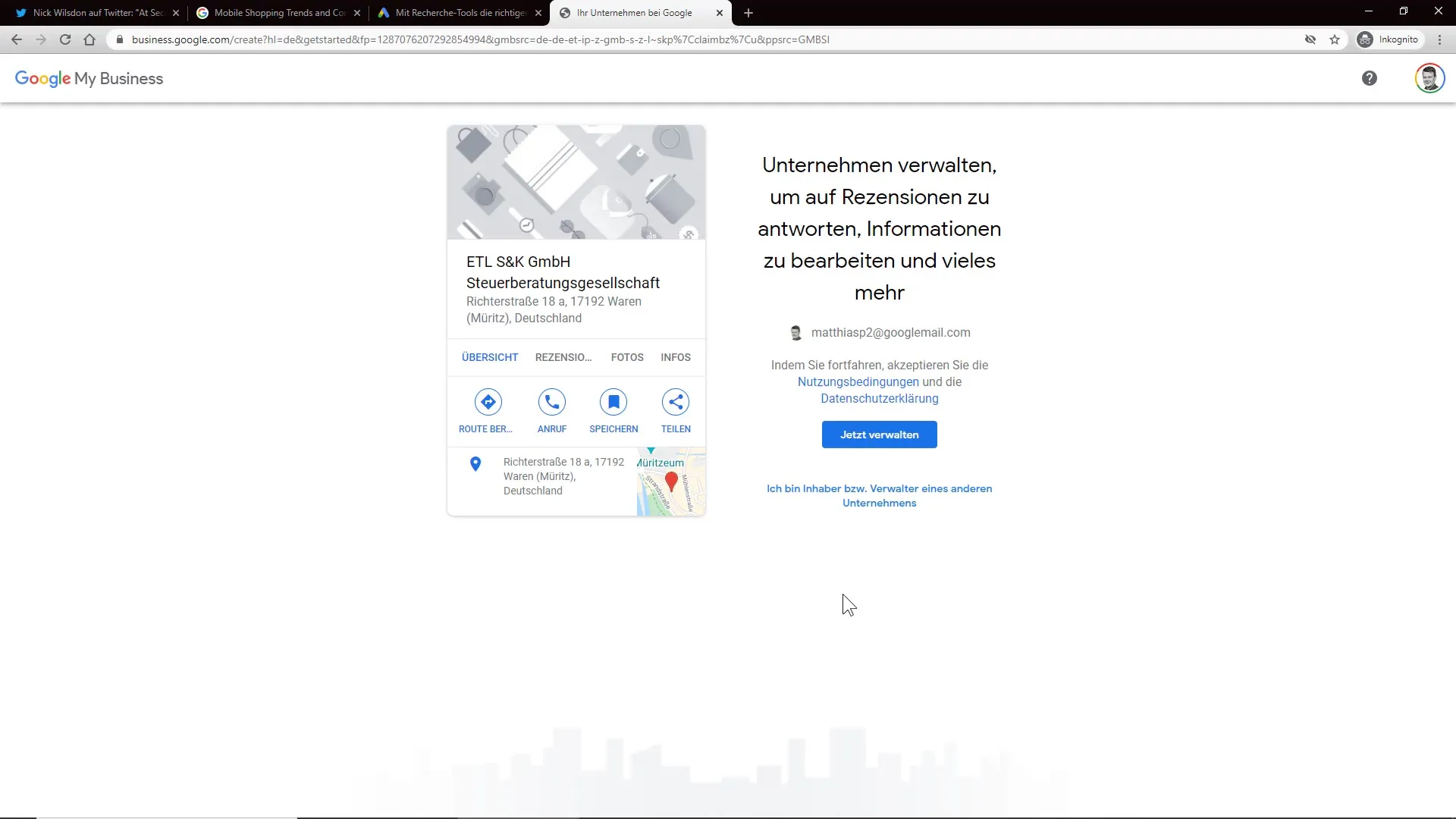Click the Route berechnen directions icon
Image resolution: width=1456 pixels, height=819 pixels.
click(488, 402)
